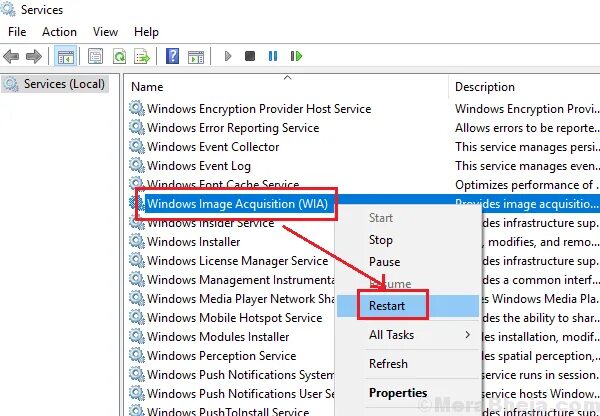Sort list by Name column header

pyautogui.click(x=285, y=87)
